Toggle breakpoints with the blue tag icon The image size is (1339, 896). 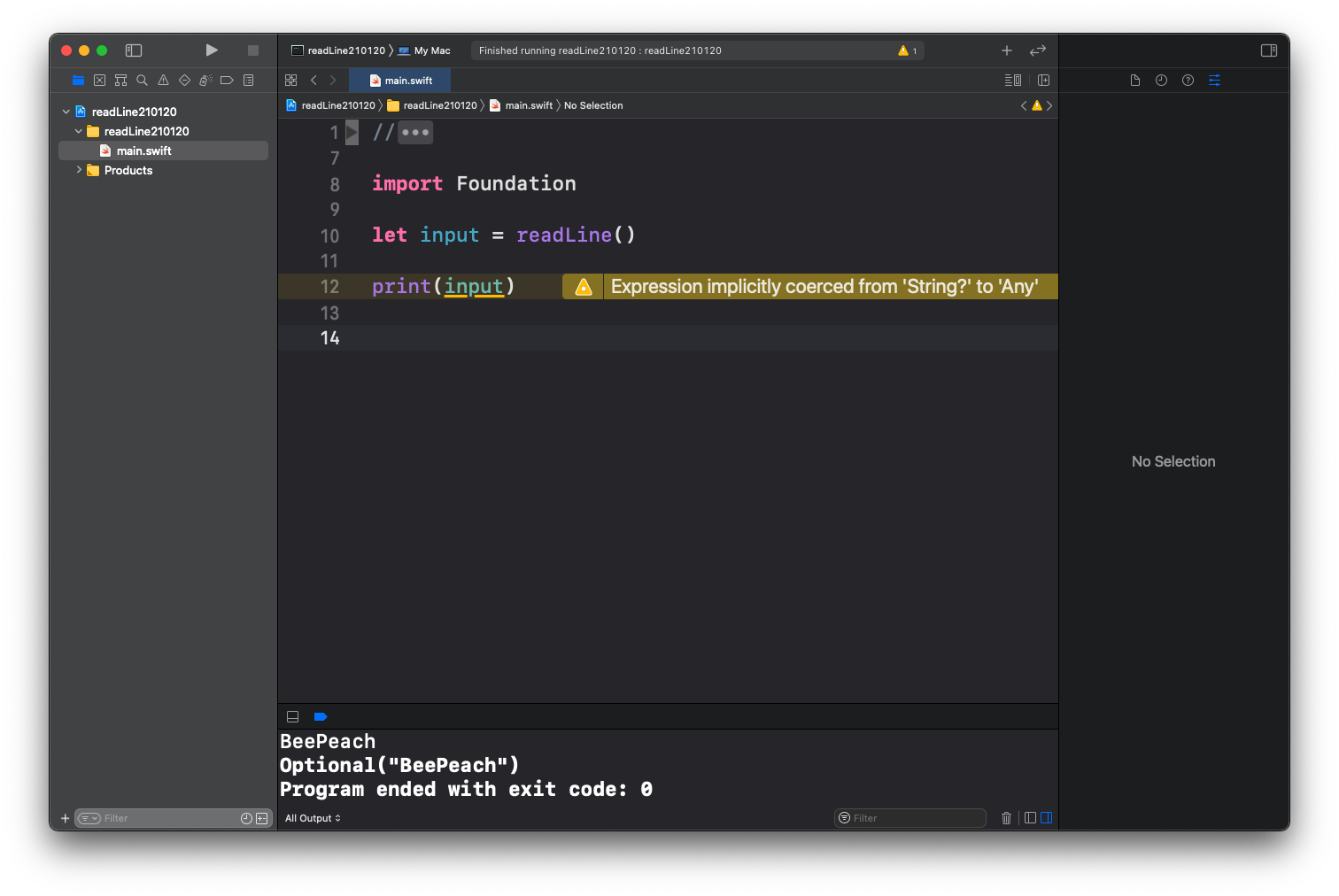tap(321, 717)
